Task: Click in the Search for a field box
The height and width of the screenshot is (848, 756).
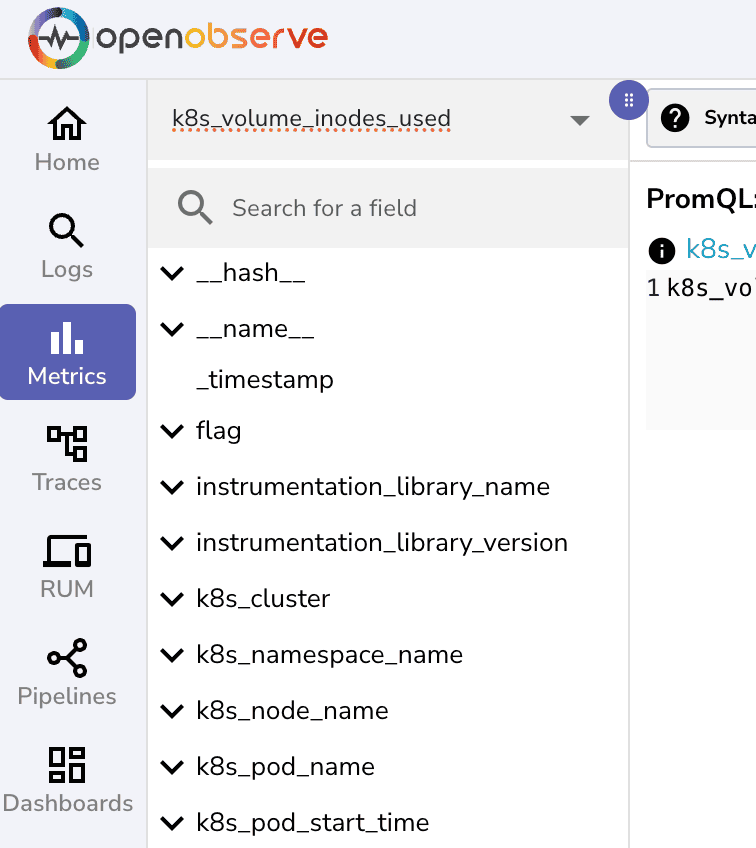Action: pos(400,208)
